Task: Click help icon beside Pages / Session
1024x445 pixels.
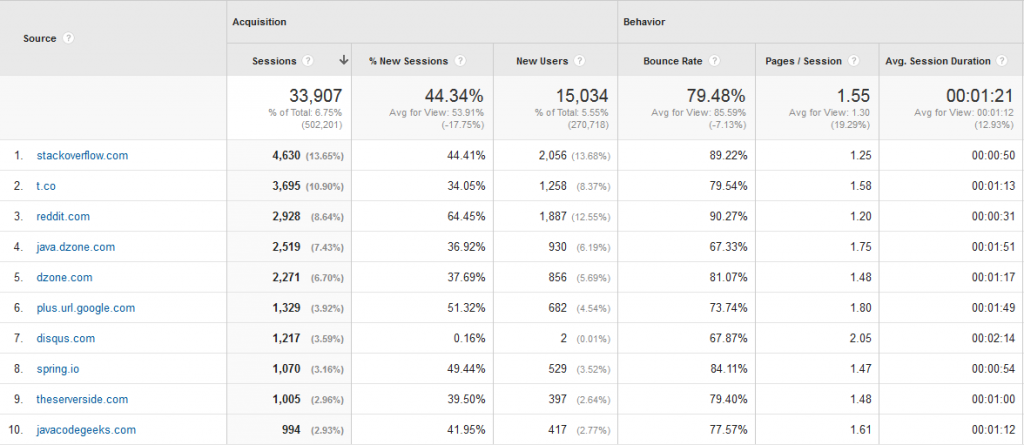Action: pyautogui.click(x=854, y=61)
